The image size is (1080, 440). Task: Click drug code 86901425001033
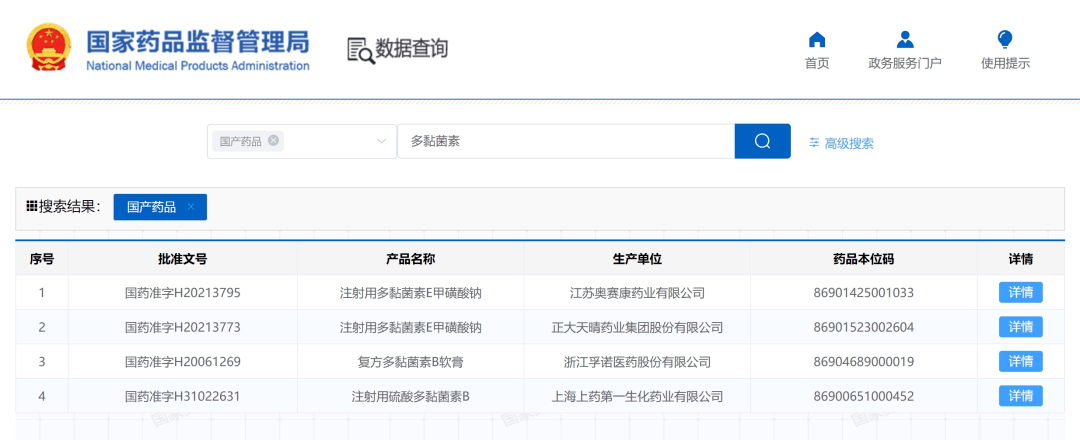click(863, 293)
